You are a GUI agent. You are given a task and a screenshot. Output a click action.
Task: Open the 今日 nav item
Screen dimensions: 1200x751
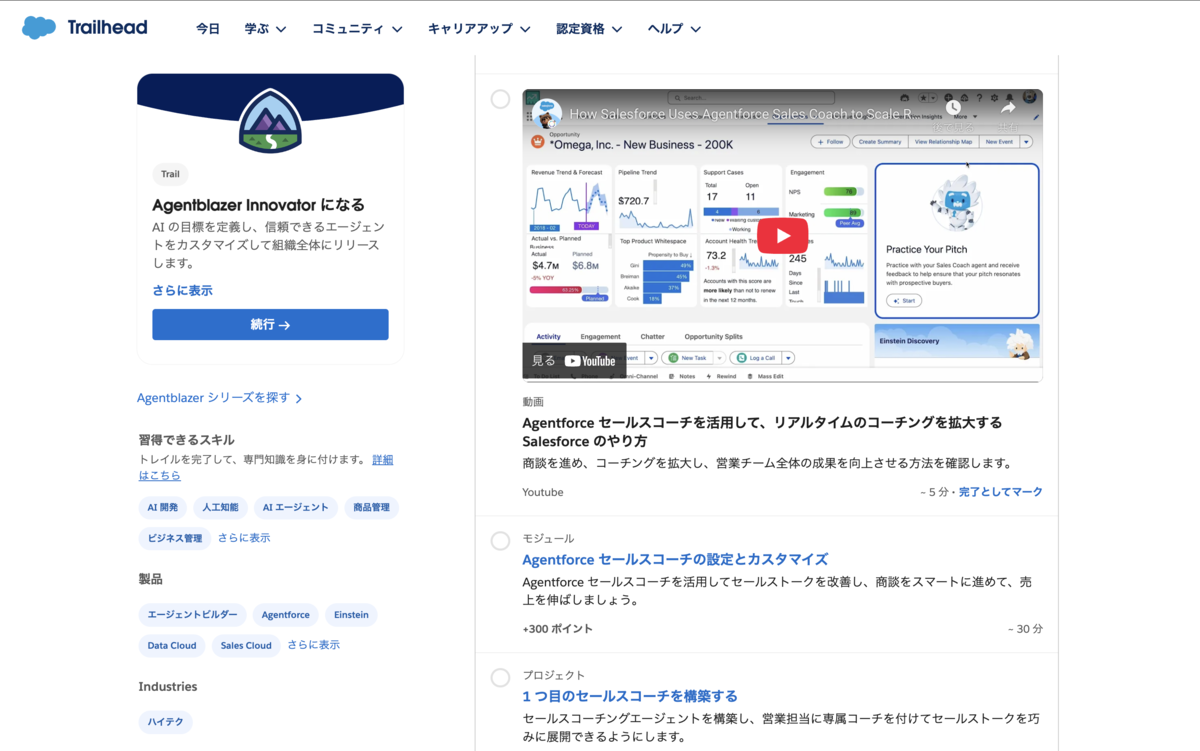[x=208, y=29]
